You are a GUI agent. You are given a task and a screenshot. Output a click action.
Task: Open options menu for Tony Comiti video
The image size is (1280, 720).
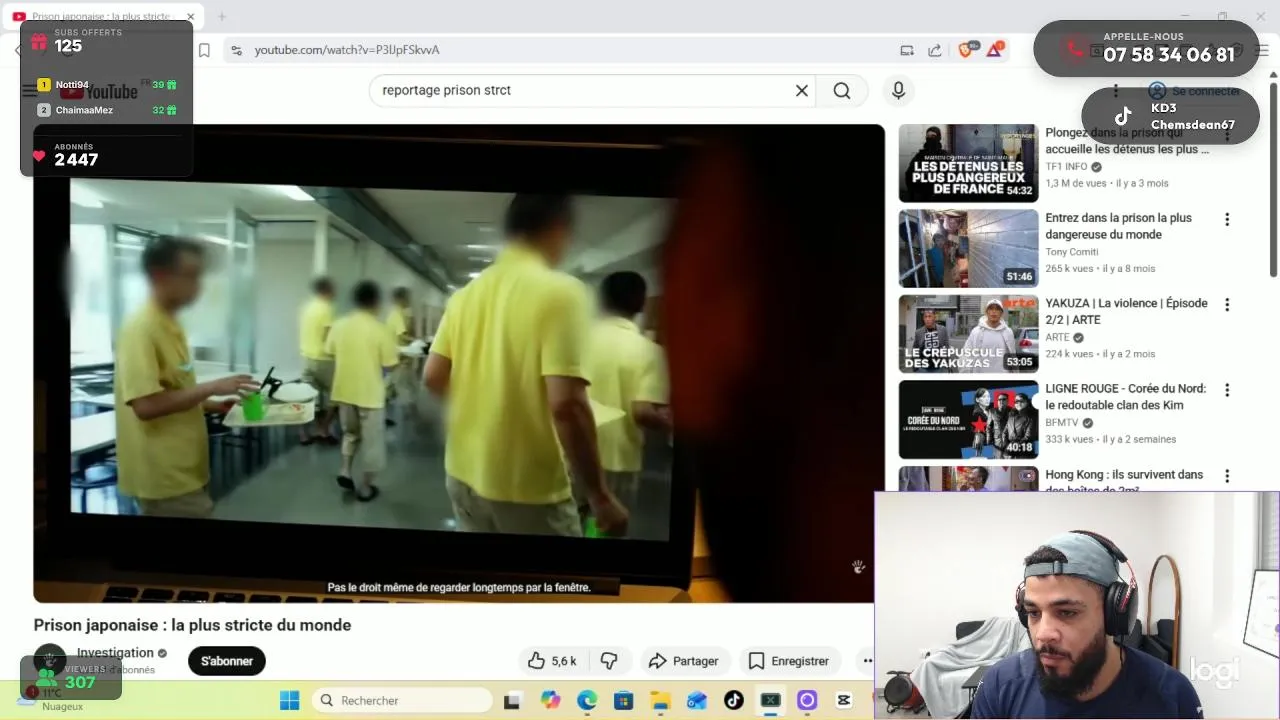pyautogui.click(x=1227, y=219)
